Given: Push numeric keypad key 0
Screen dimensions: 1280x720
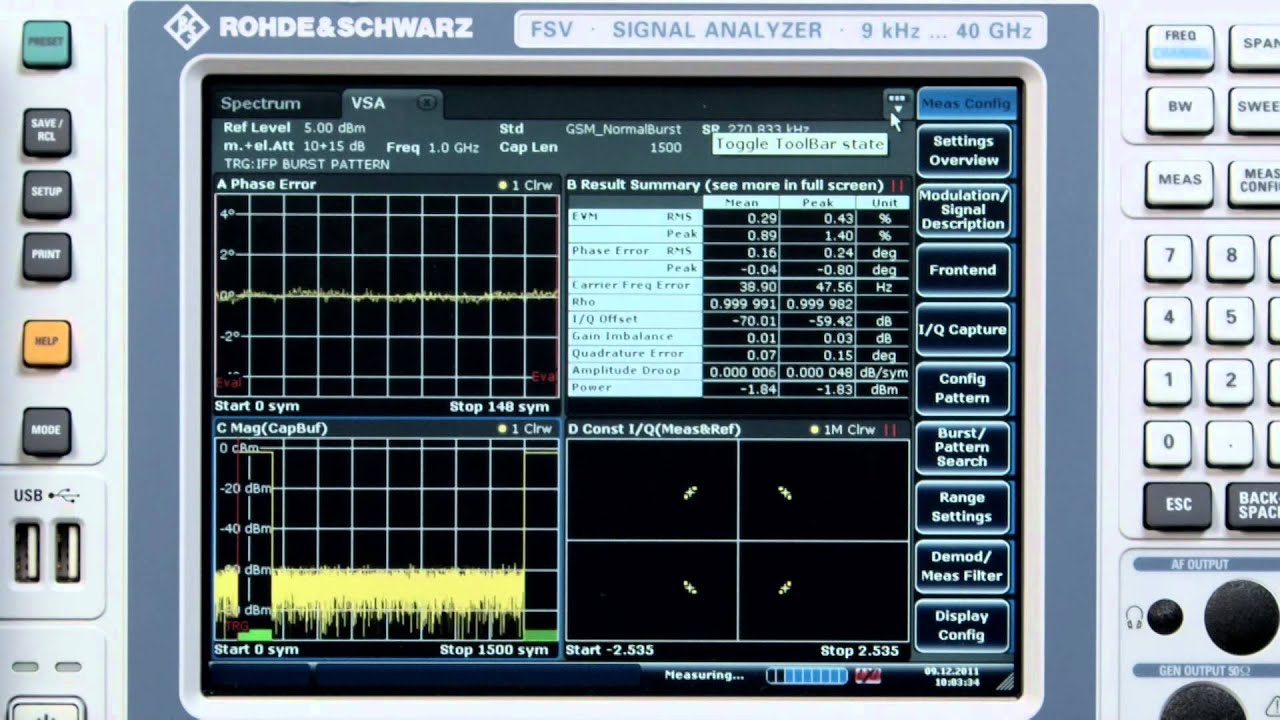Looking at the screenshot, I should (1169, 442).
